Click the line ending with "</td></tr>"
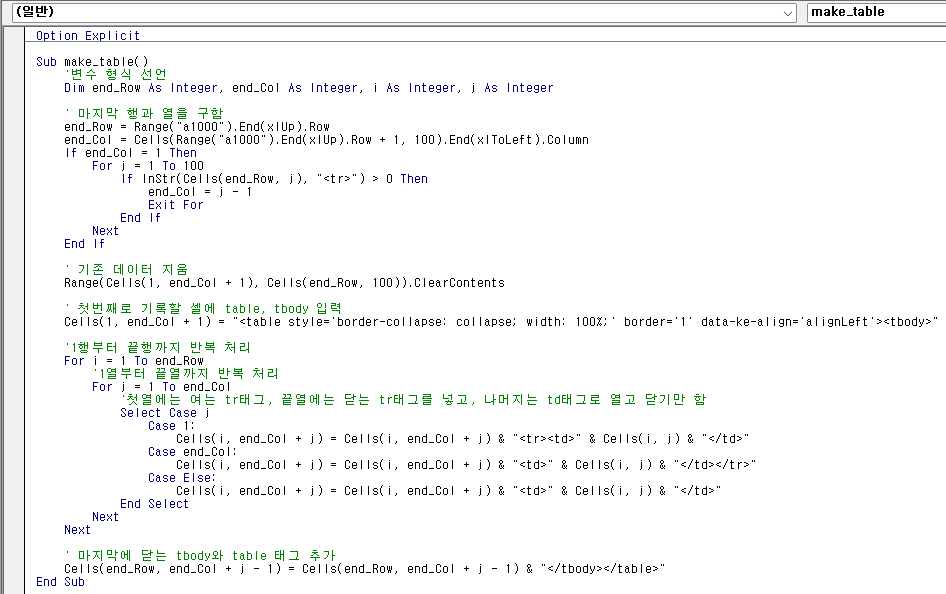 point(466,465)
